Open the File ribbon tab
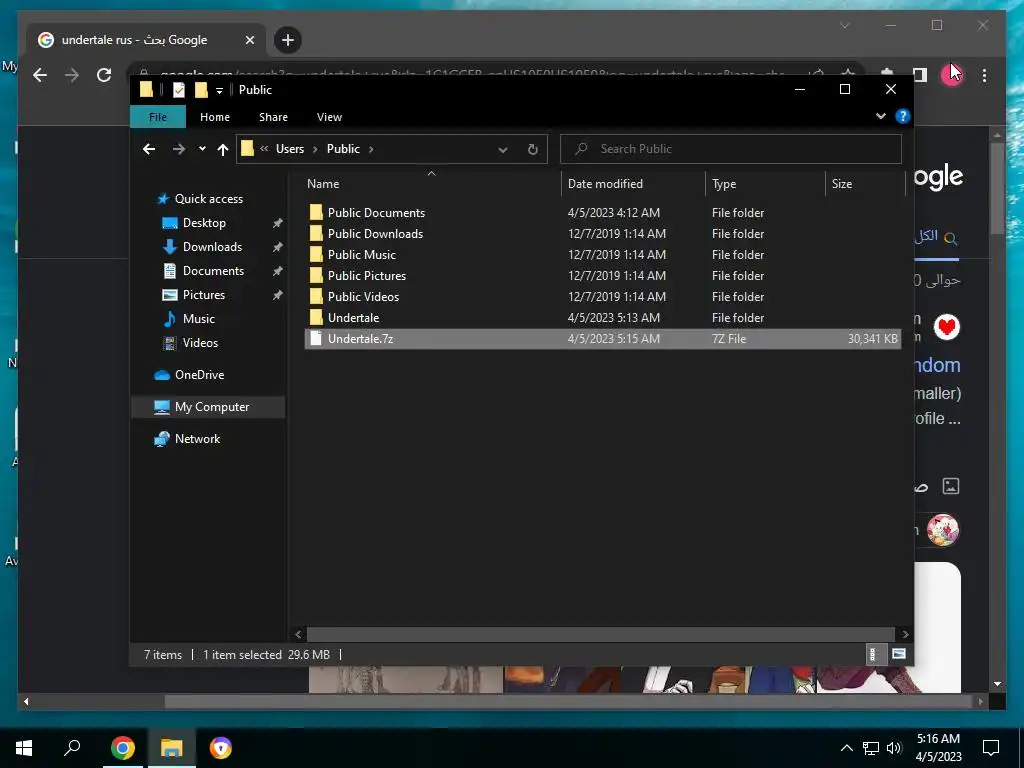1024x768 pixels. tap(158, 117)
